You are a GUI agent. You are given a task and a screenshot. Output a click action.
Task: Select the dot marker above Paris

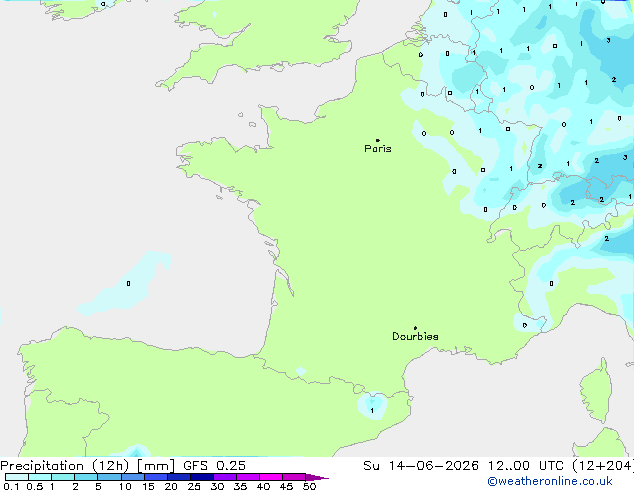click(378, 140)
